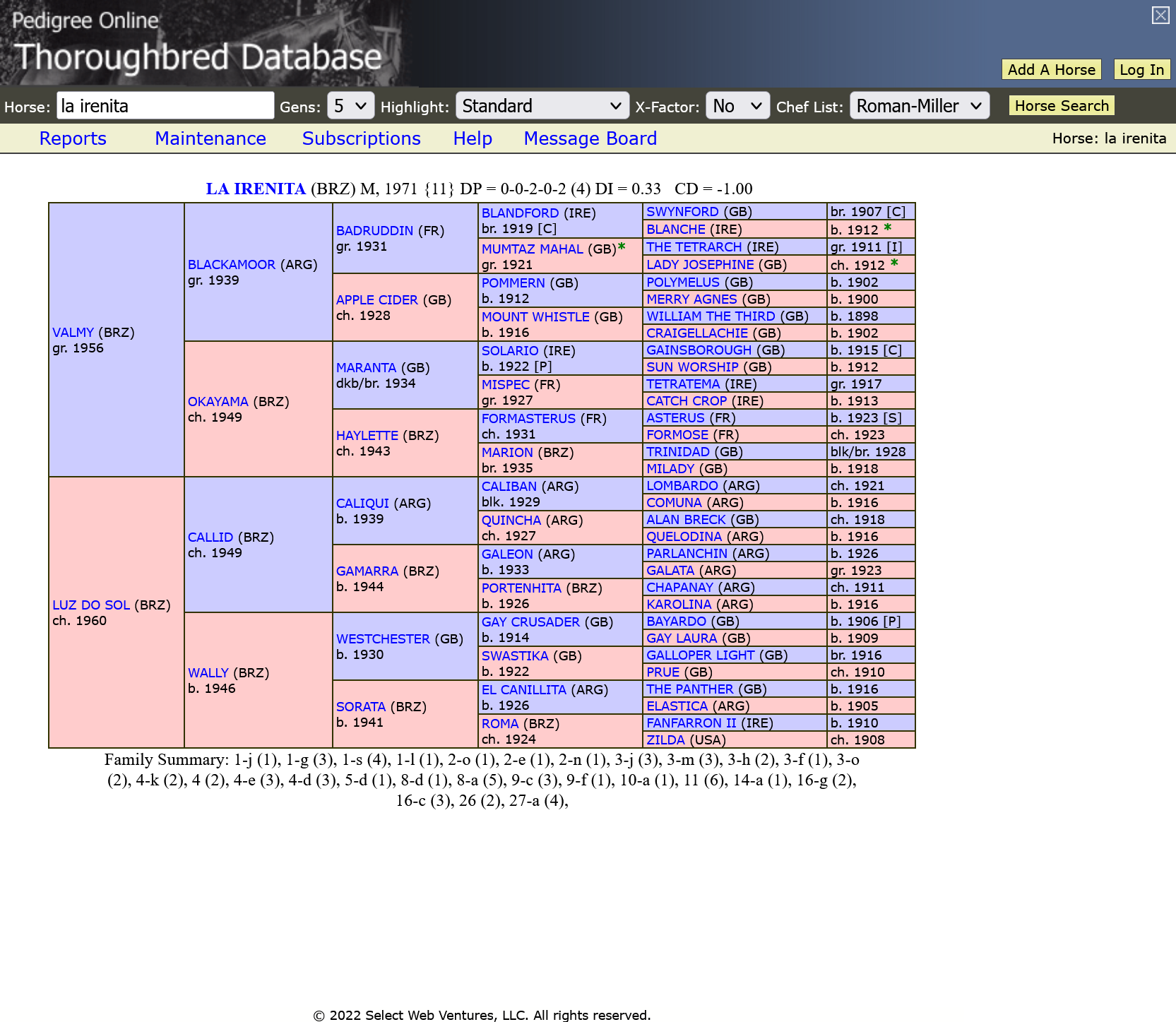Viewport: 1176px width, 1022px height.
Task: Open the Help menu
Action: 473,138
